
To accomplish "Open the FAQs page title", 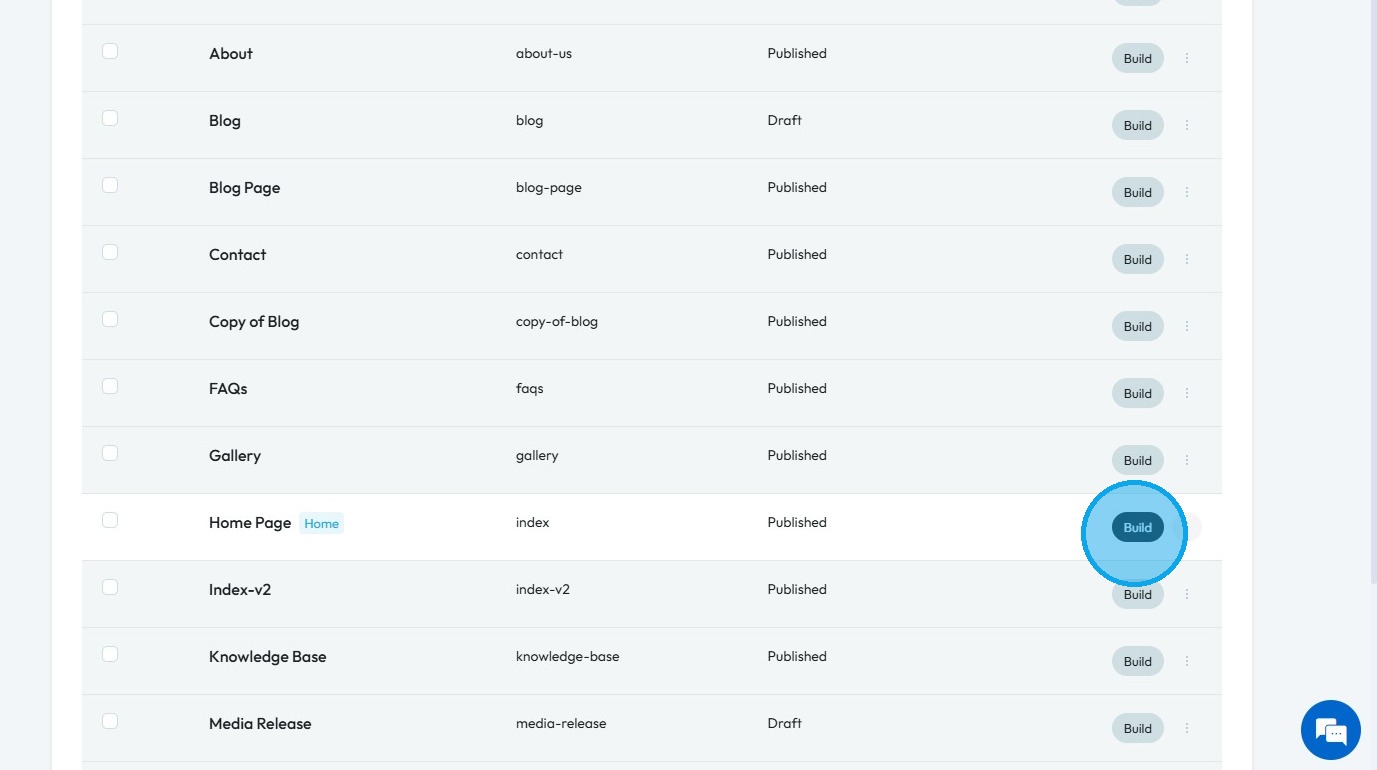I will coord(228,388).
